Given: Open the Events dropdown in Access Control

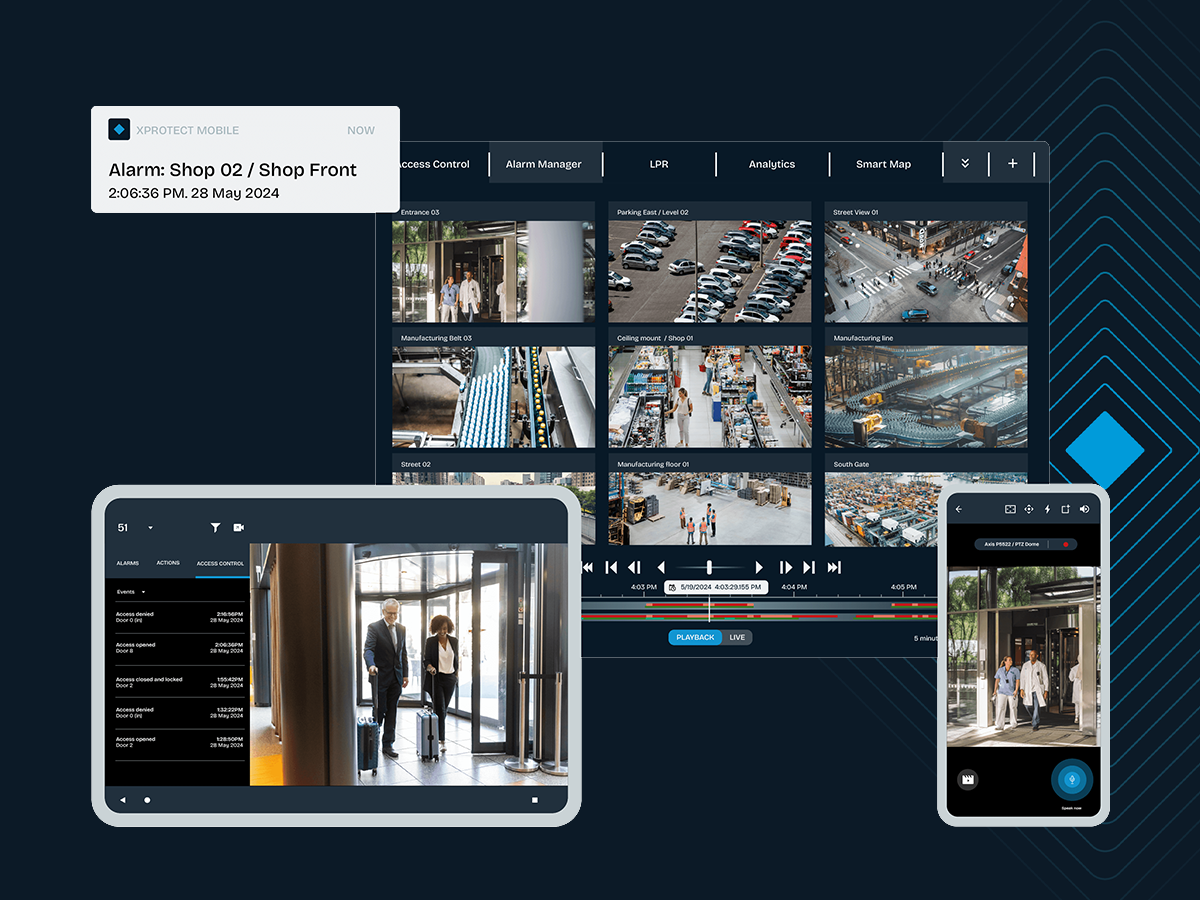Looking at the screenshot, I should (132, 592).
